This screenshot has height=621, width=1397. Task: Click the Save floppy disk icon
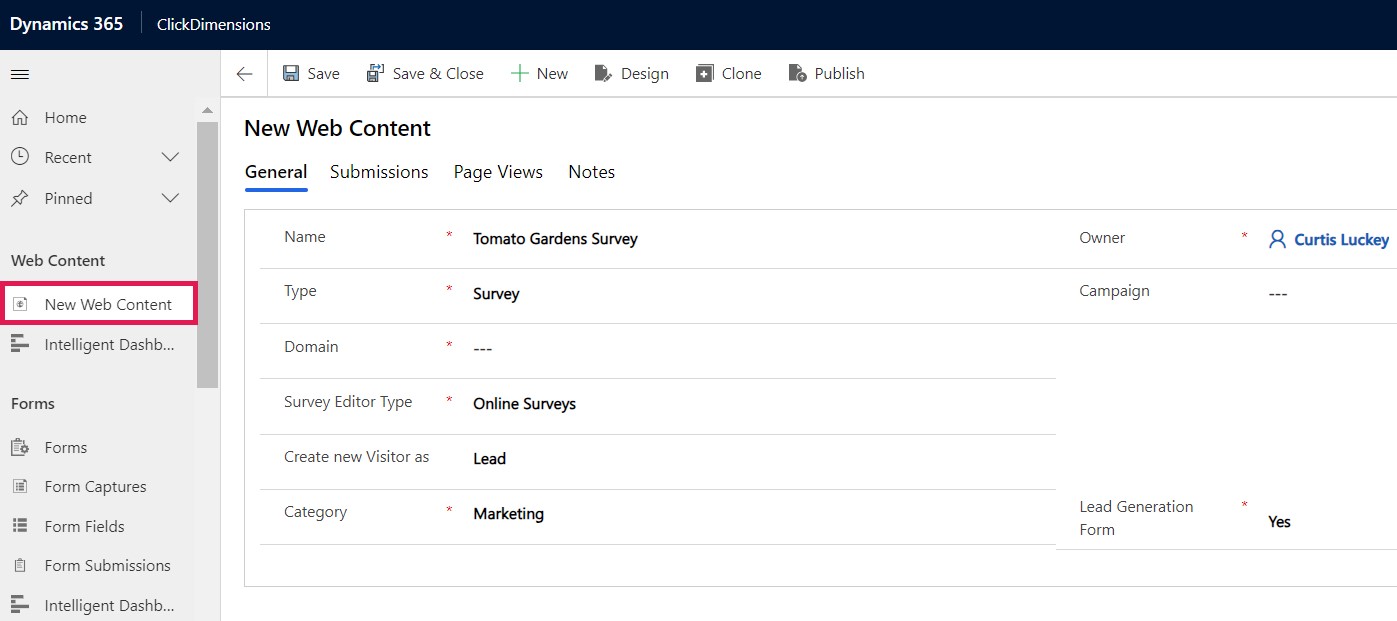[x=291, y=73]
